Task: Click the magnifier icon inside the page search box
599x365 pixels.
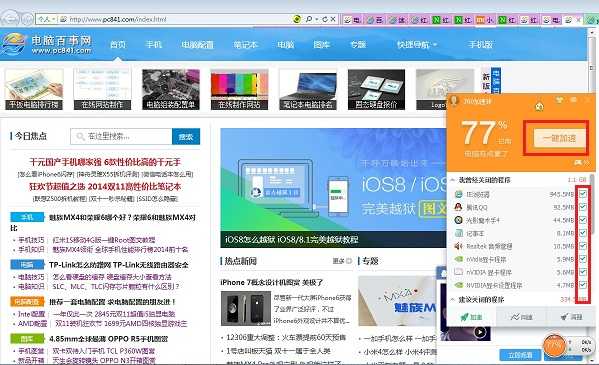Action: tap(80, 136)
